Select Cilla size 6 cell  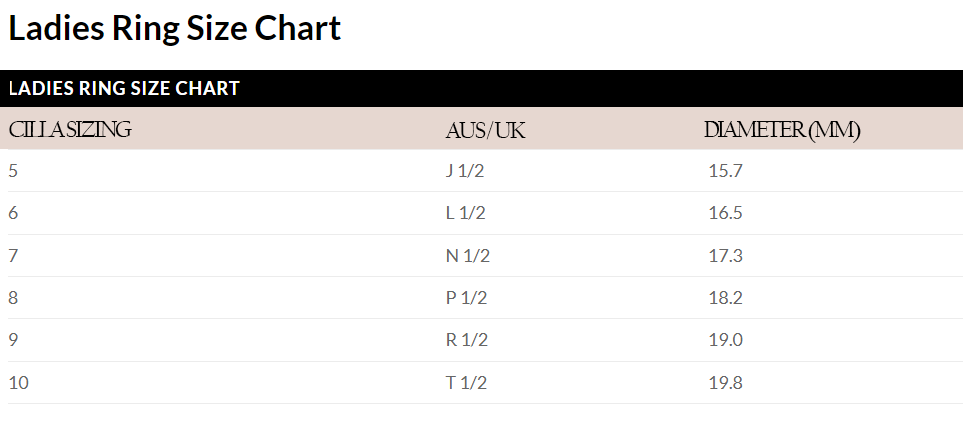13,213
